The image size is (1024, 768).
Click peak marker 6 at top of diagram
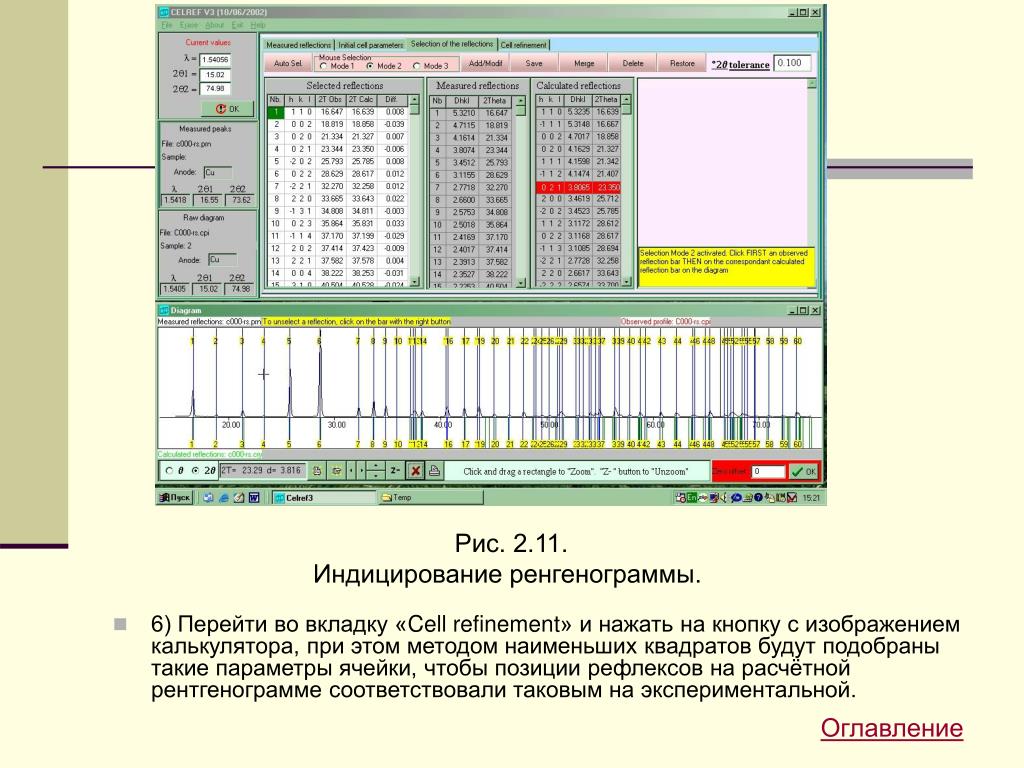pos(319,341)
